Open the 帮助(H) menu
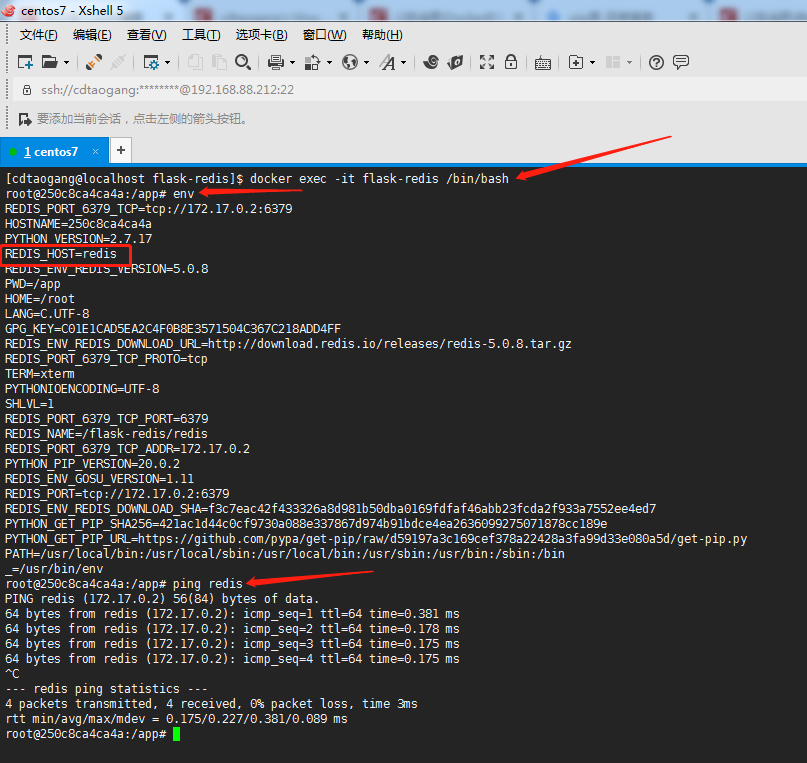This screenshot has width=807, height=763. 382,35
